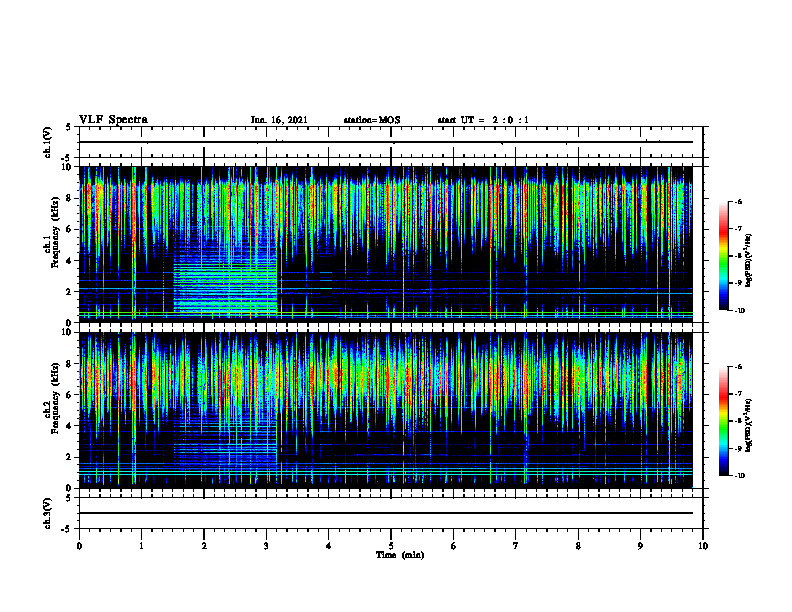Click the ch.2 frequency tick label '2'
Screen dimensions: 792x612
coord(69,457)
